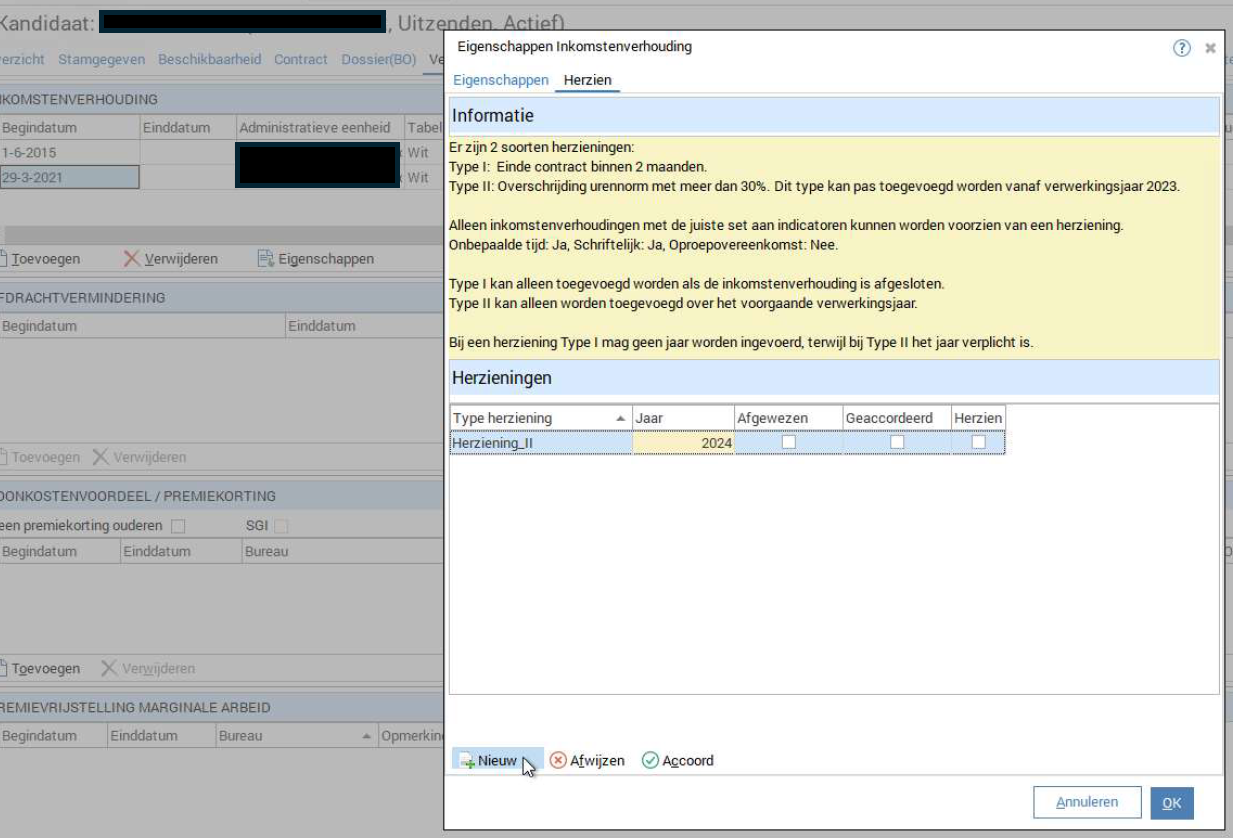Open the help question mark icon

click(x=1181, y=48)
